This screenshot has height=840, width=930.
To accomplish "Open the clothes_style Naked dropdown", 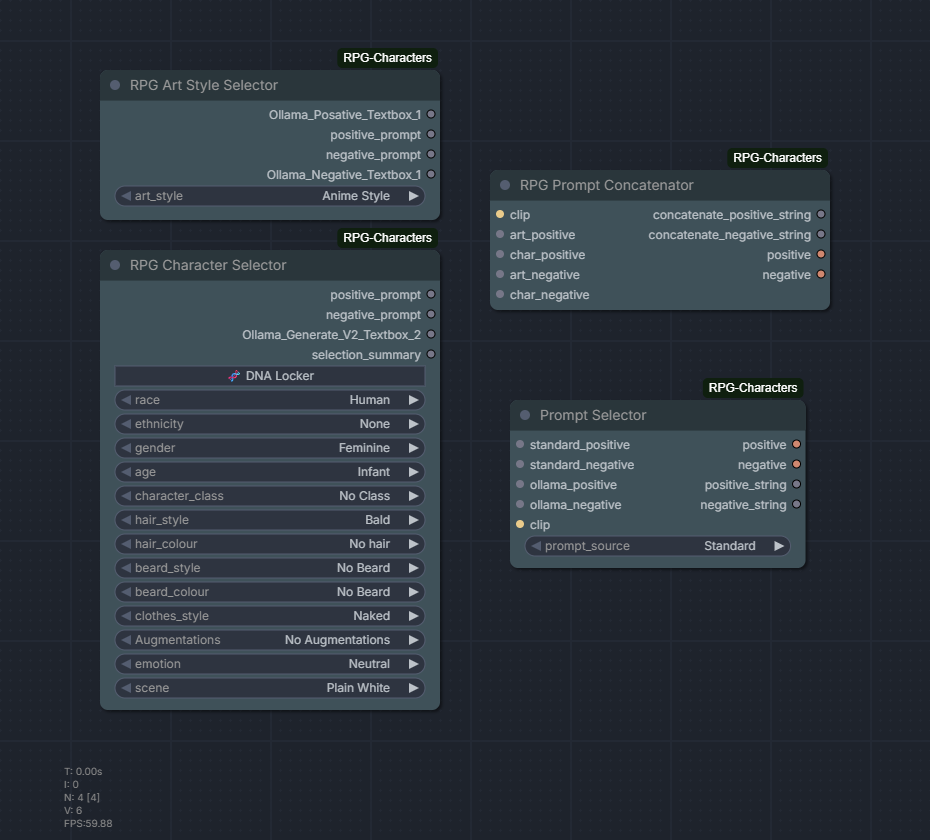I will tap(270, 616).
